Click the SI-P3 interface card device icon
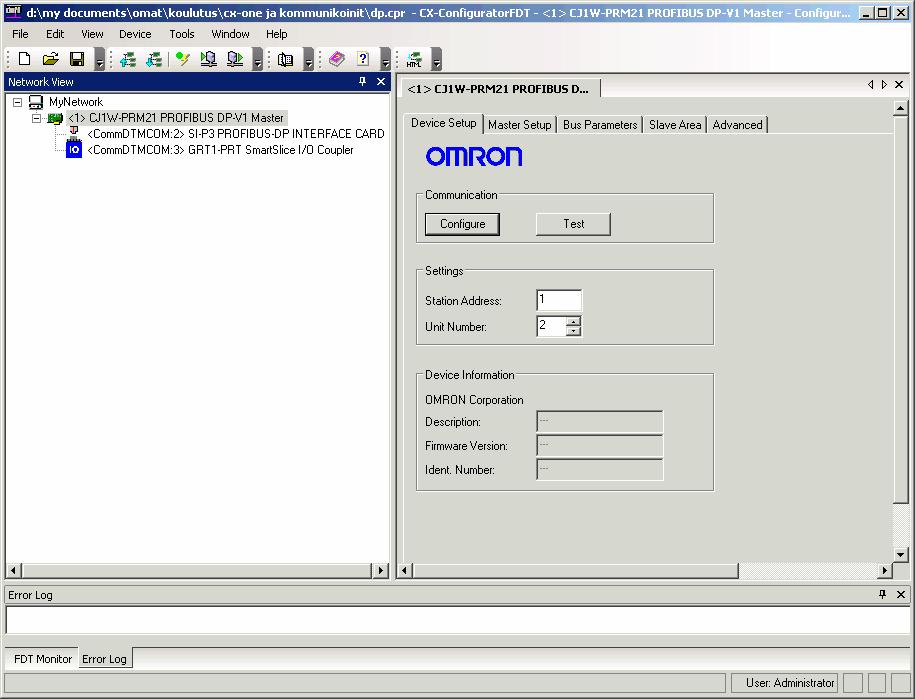The height and width of the screenshot is (699, 915). click(x=74, y=134)
